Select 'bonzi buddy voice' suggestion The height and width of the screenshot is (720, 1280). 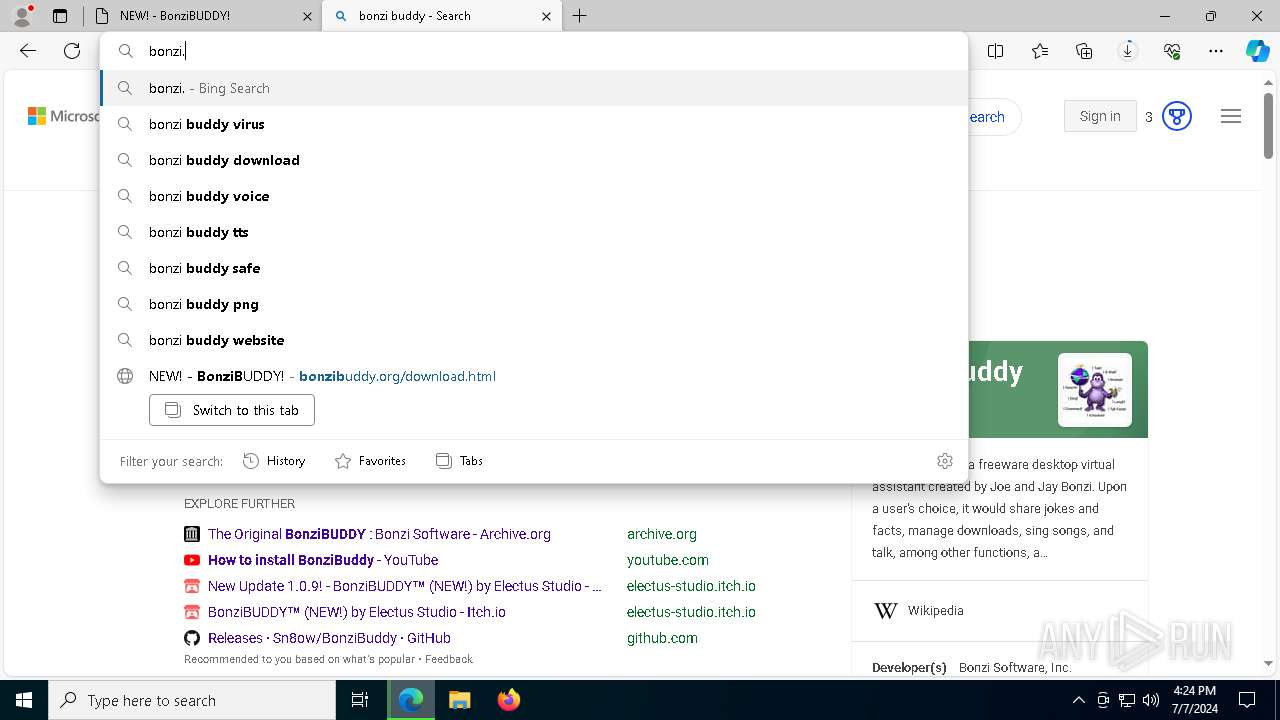[534, 196]
